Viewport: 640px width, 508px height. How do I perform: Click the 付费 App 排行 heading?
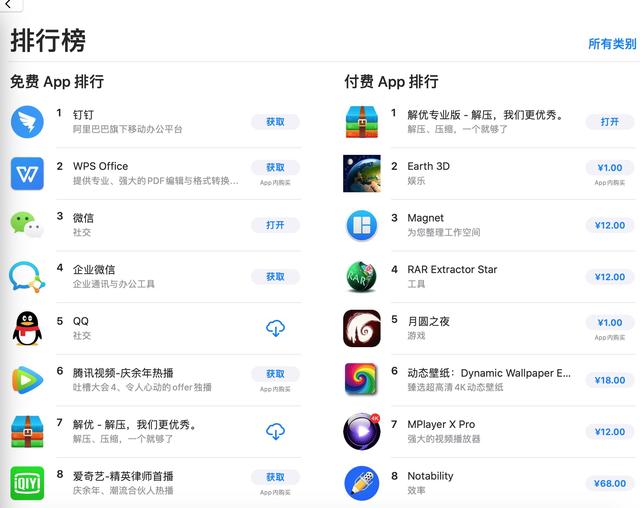(391, 82)
